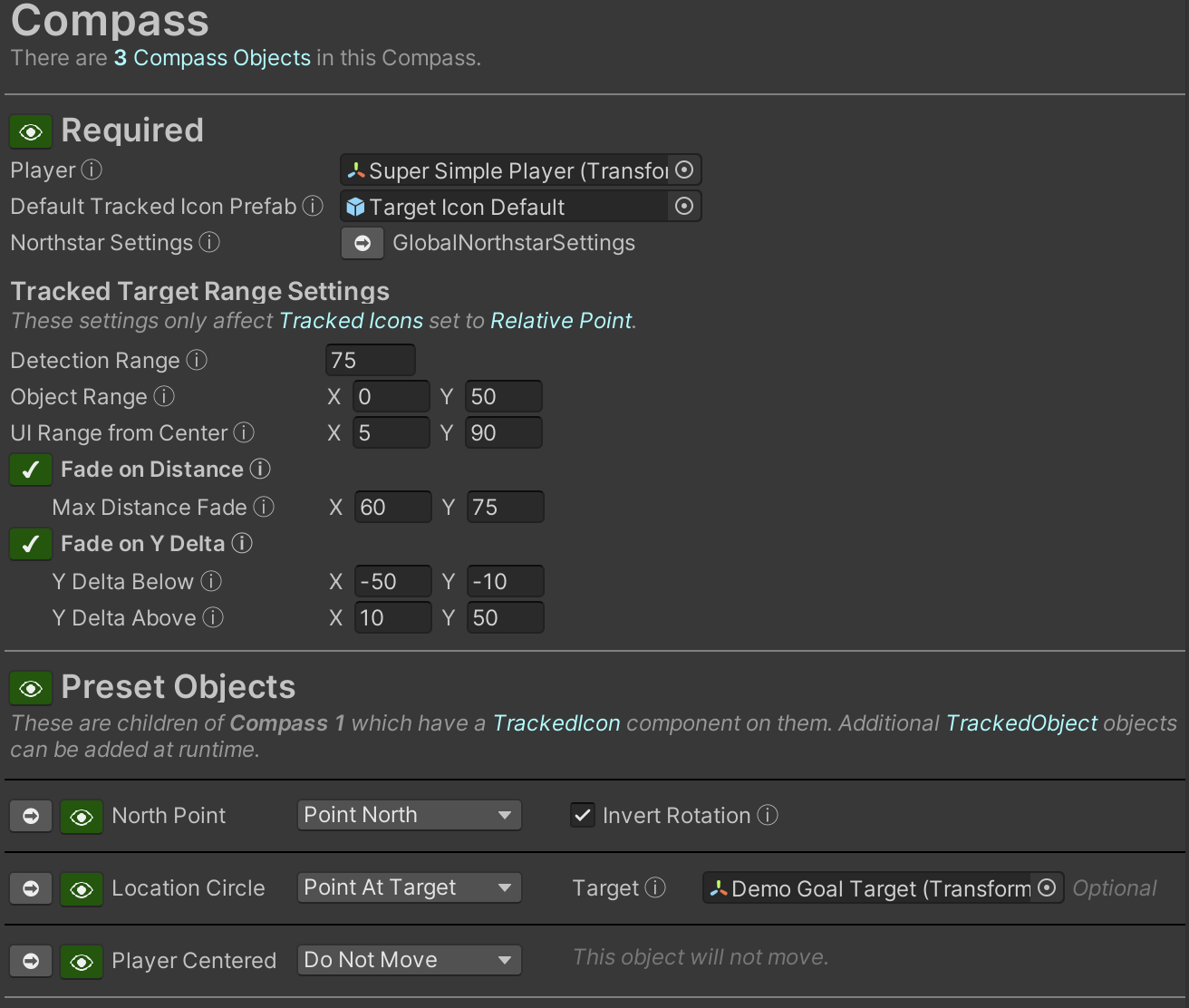Hide the North Point object with eye toggle
This screenshot has width=1189, height=1008.
(82, 816)
